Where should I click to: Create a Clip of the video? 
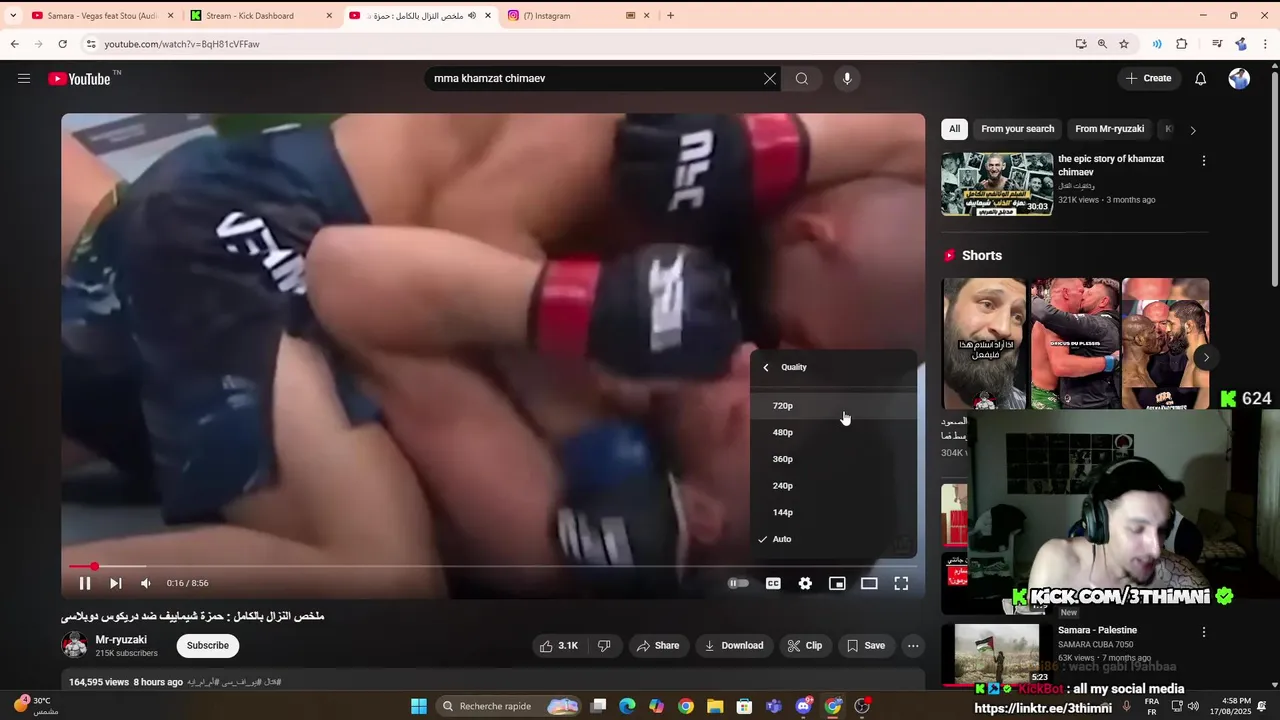click(x=804, y=646)
